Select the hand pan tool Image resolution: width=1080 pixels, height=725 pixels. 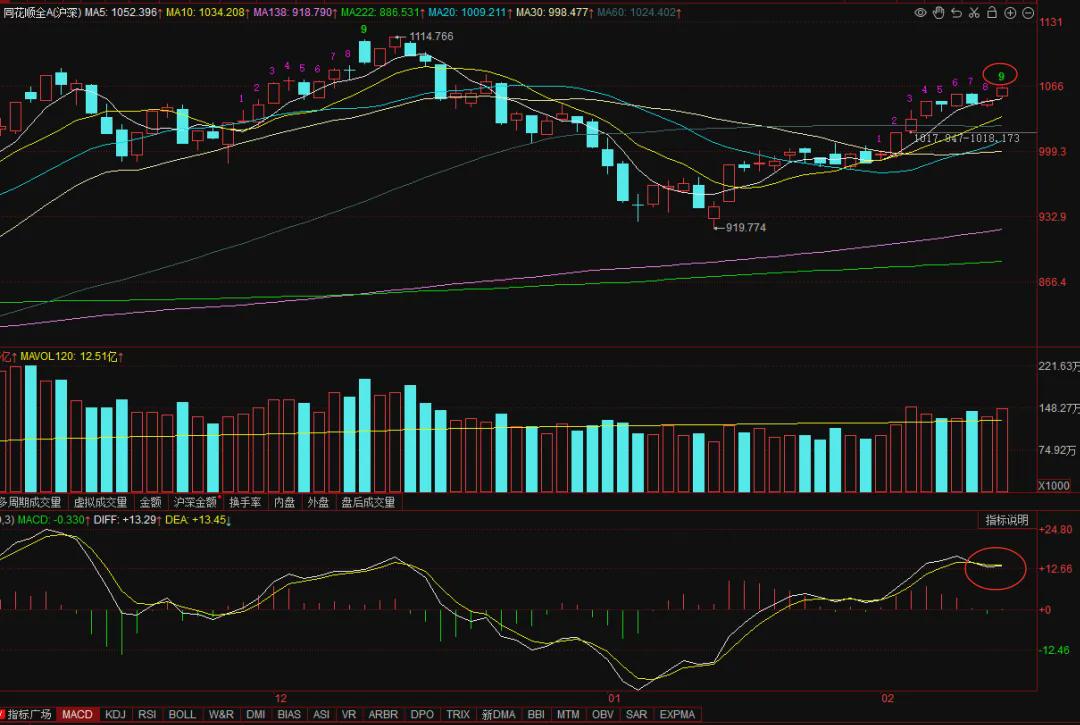pyautogui.click(x=938, y=13)
